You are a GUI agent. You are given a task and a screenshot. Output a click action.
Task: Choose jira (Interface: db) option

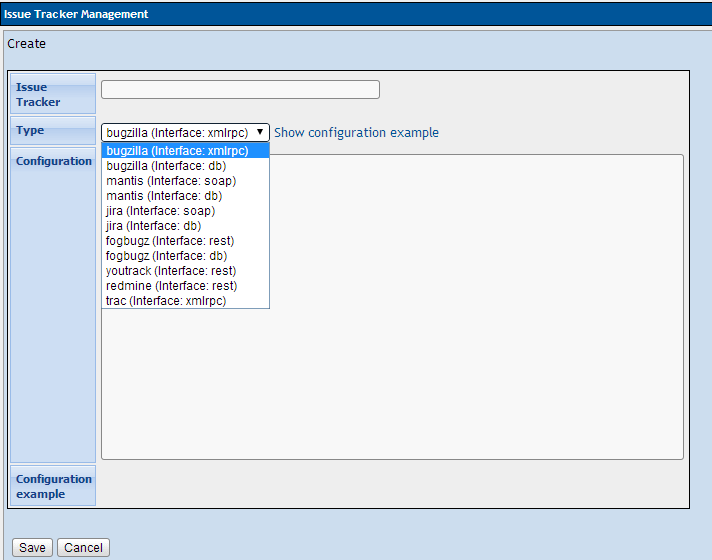(x=185, y=226)
